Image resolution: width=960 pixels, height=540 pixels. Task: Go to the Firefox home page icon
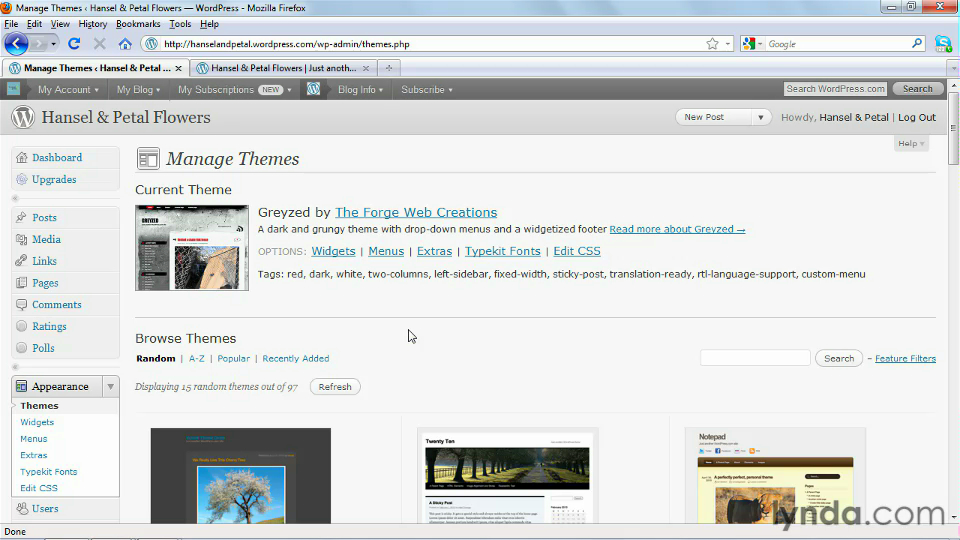(125, 43)
